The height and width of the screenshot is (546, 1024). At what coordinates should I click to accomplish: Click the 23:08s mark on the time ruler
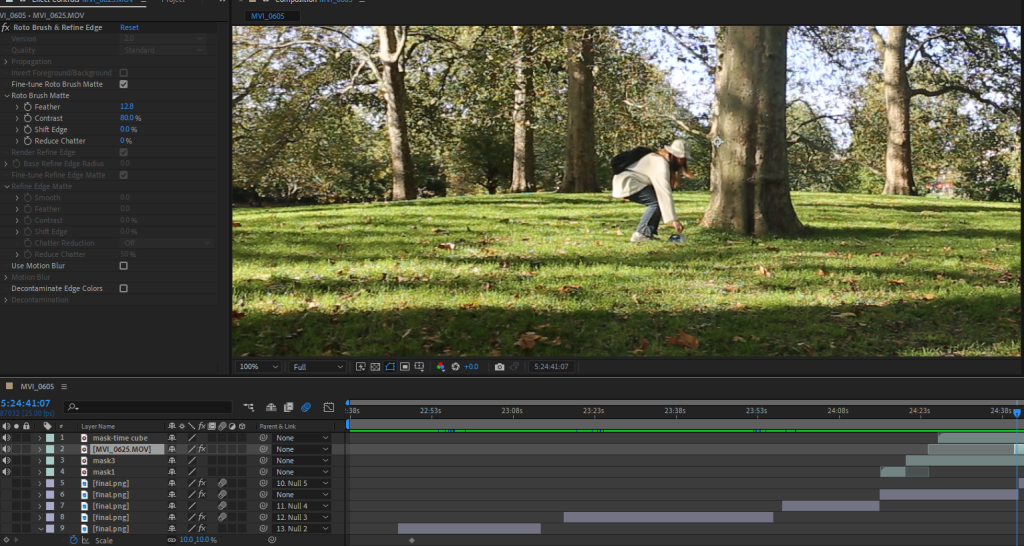(x=512, y=411)
